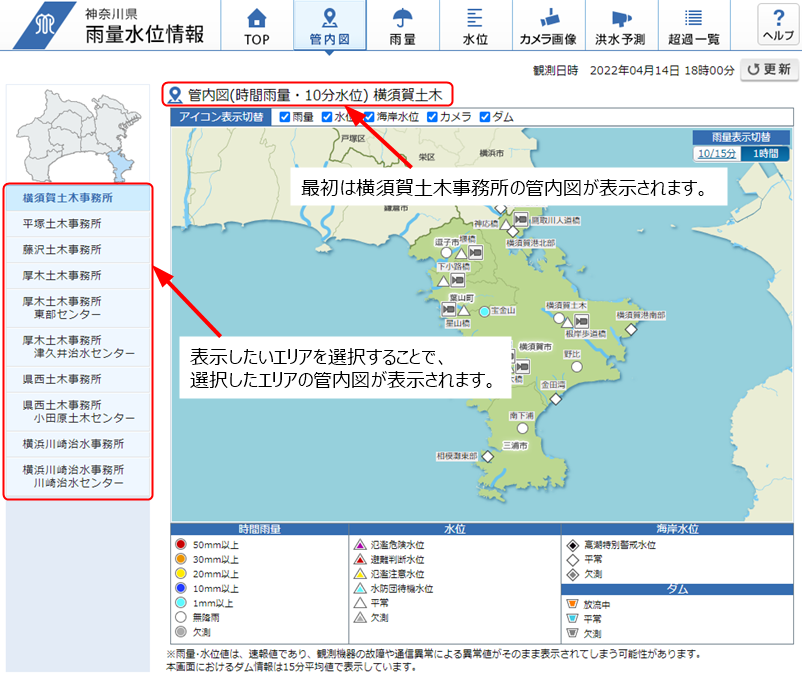Screen dimensions: 802x676
Task: Select the 星山橋 water level triangle
Action: [x=464, y=310]
